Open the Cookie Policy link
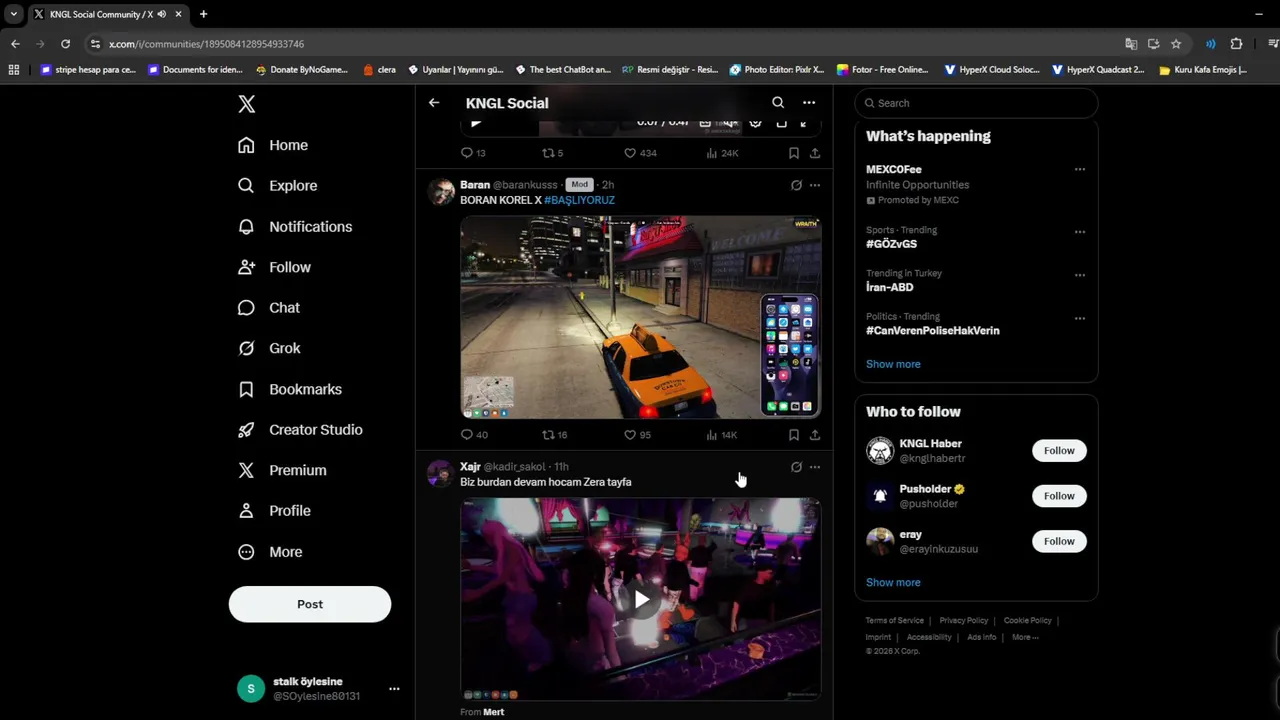This screenshot has height=720, width=1280. pos(1027,621)
